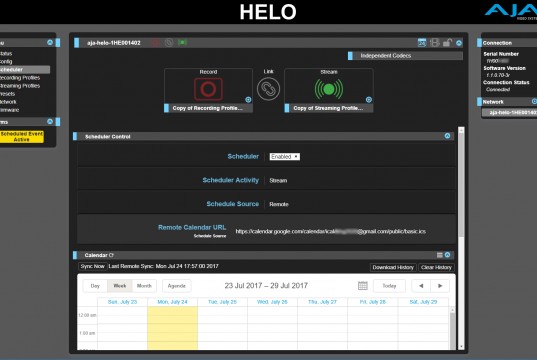
Task: Open Streaming Profiles menu item
Action: coord(20,86)
